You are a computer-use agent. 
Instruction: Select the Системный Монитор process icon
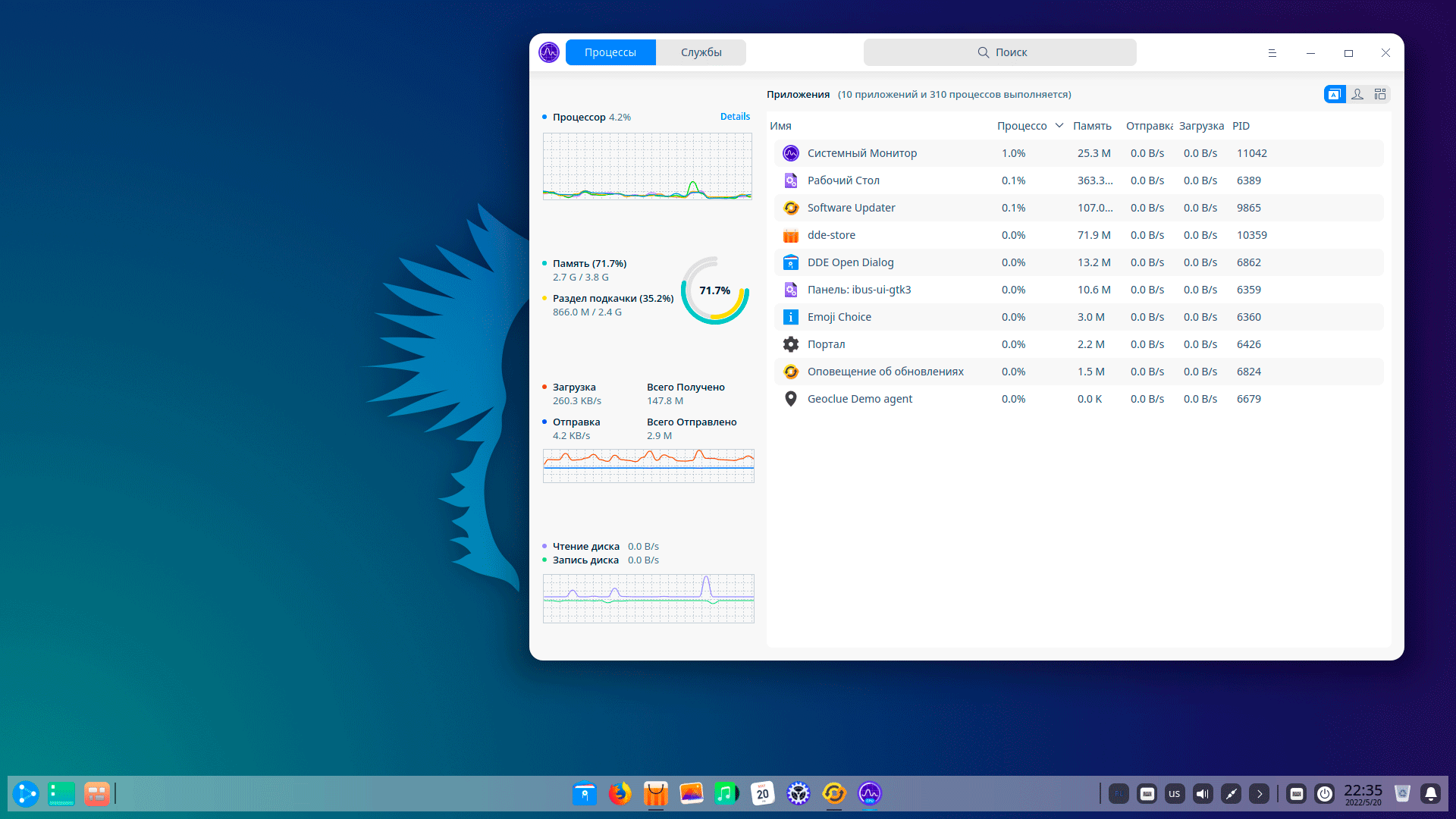791,153
